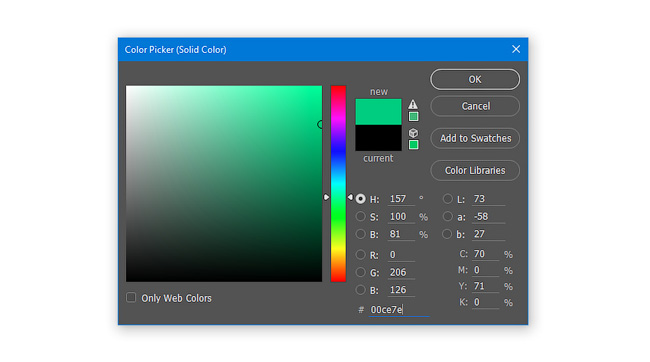Open Color Libraries
650x362 pixels.
475,170
